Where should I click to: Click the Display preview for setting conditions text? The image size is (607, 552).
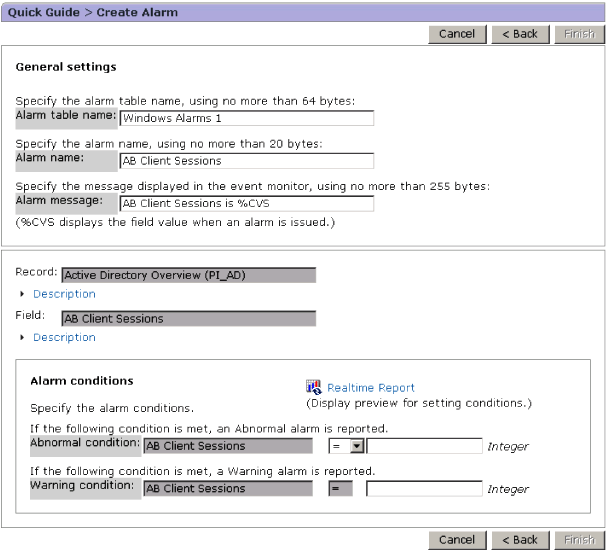pos(419,403)
